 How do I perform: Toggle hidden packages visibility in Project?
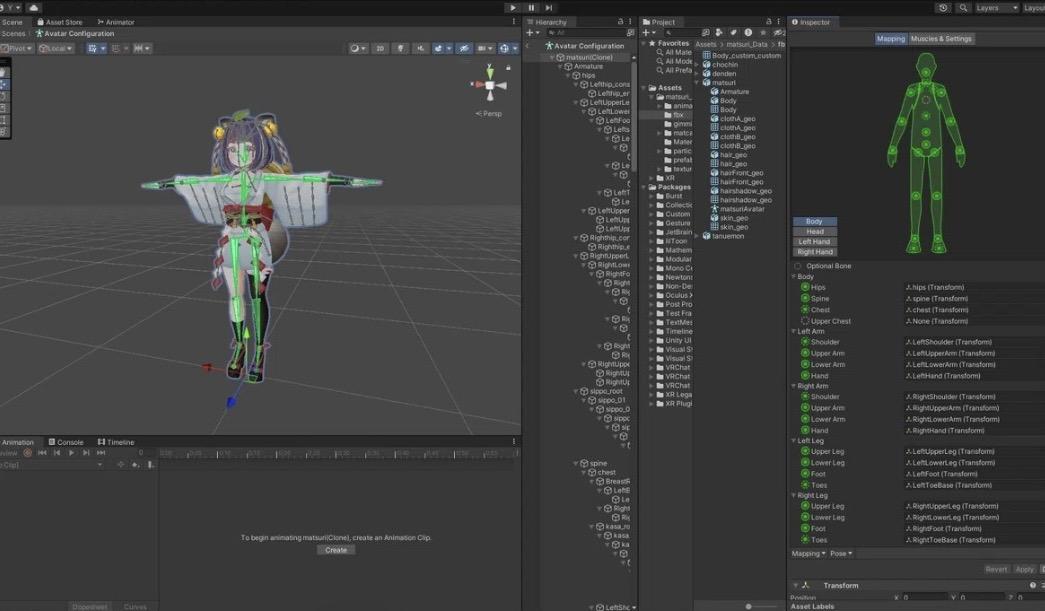778,33
